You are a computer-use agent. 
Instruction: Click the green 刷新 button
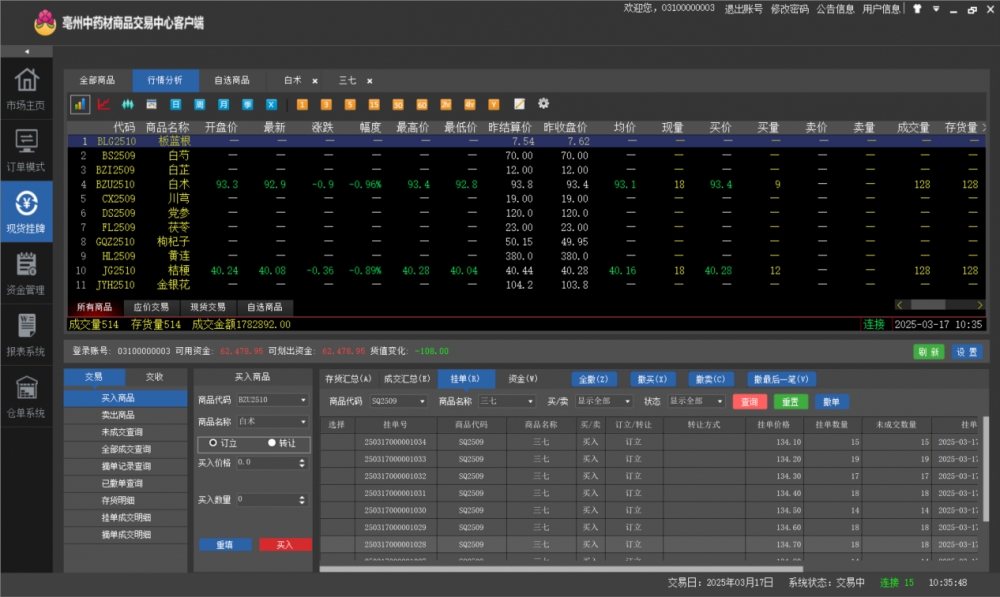928,352
